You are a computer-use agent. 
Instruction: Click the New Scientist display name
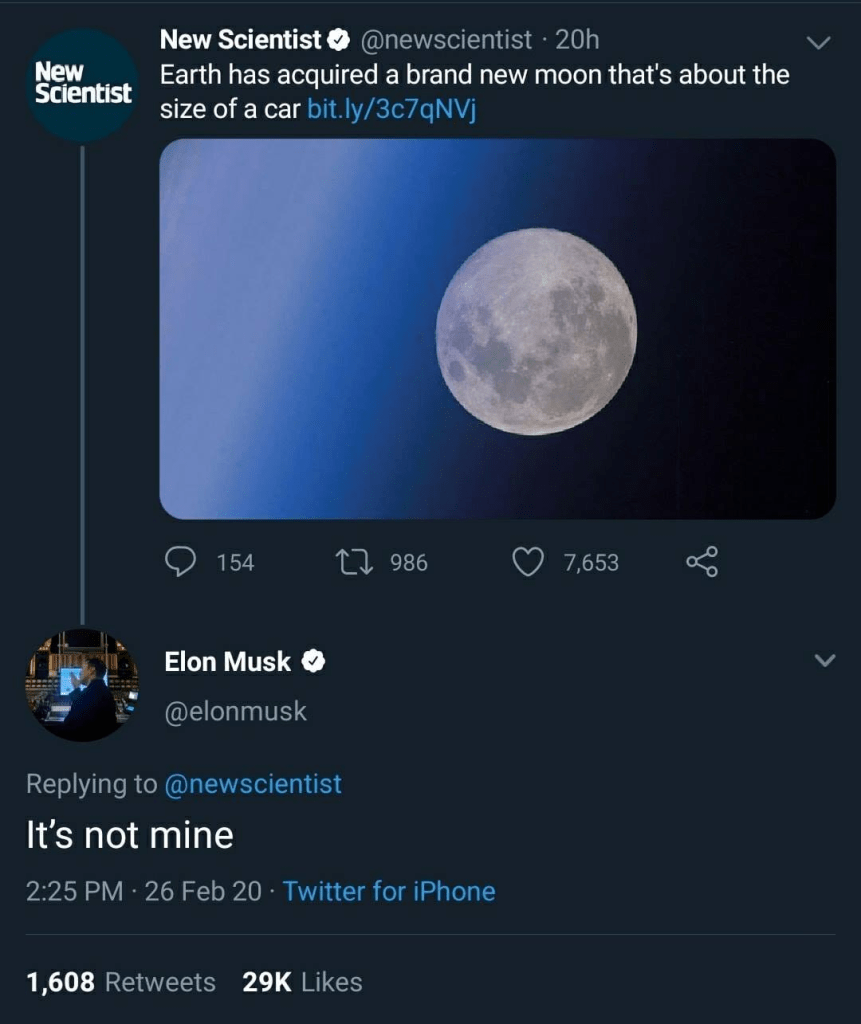240,40
